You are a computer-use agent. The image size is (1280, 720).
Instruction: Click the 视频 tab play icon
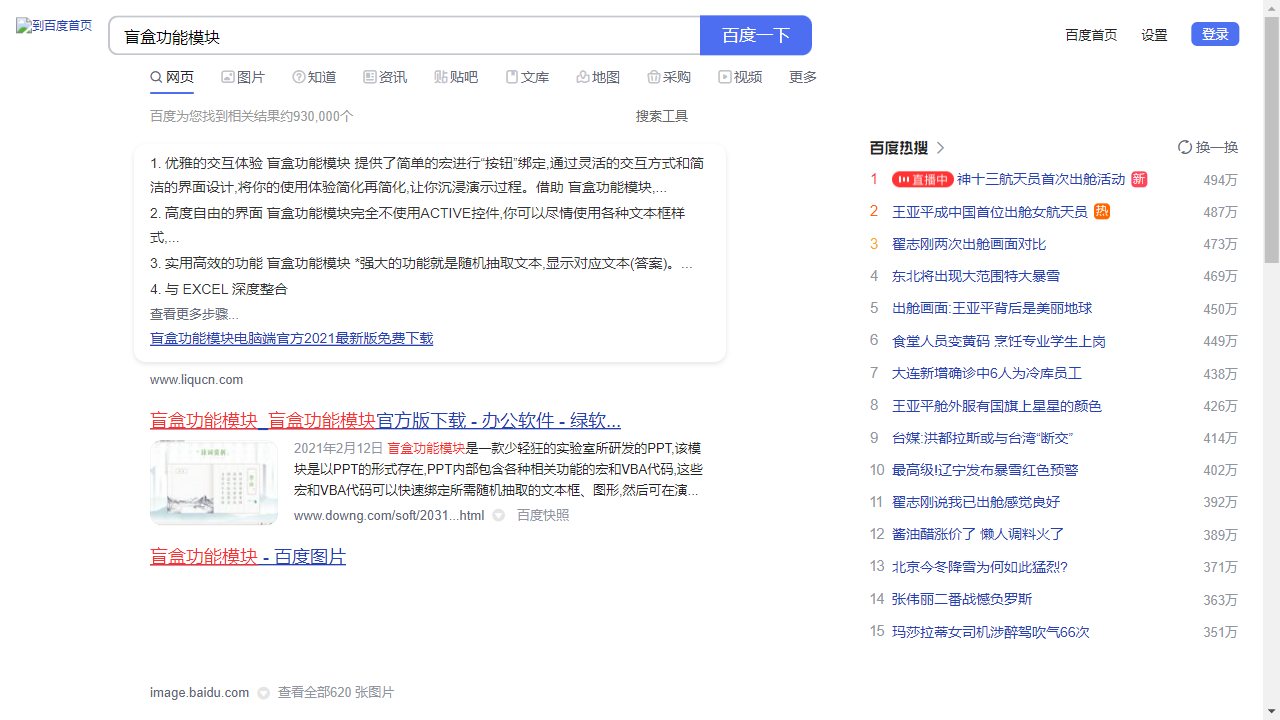[725, 77]
